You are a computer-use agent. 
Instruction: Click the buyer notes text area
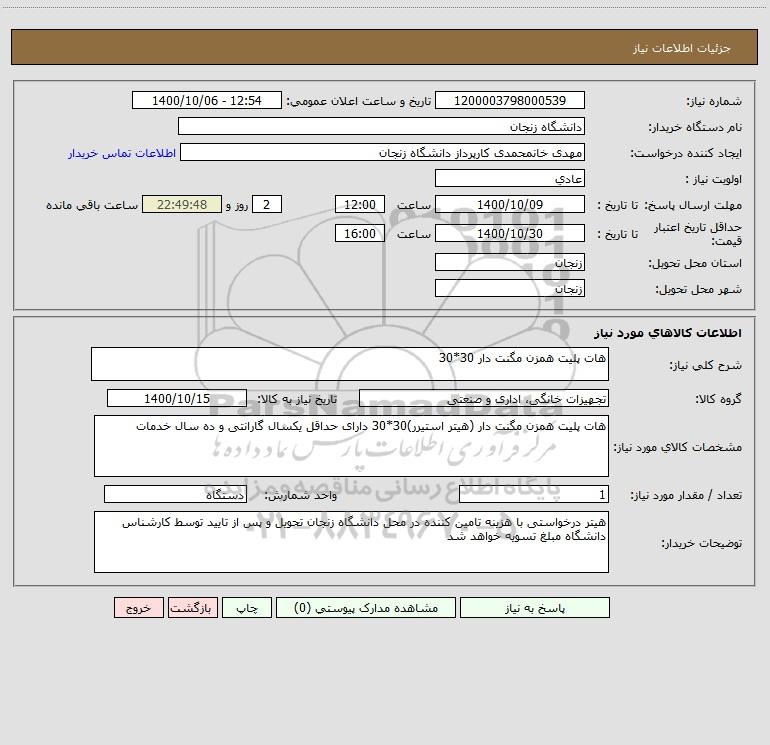(351, 542)
